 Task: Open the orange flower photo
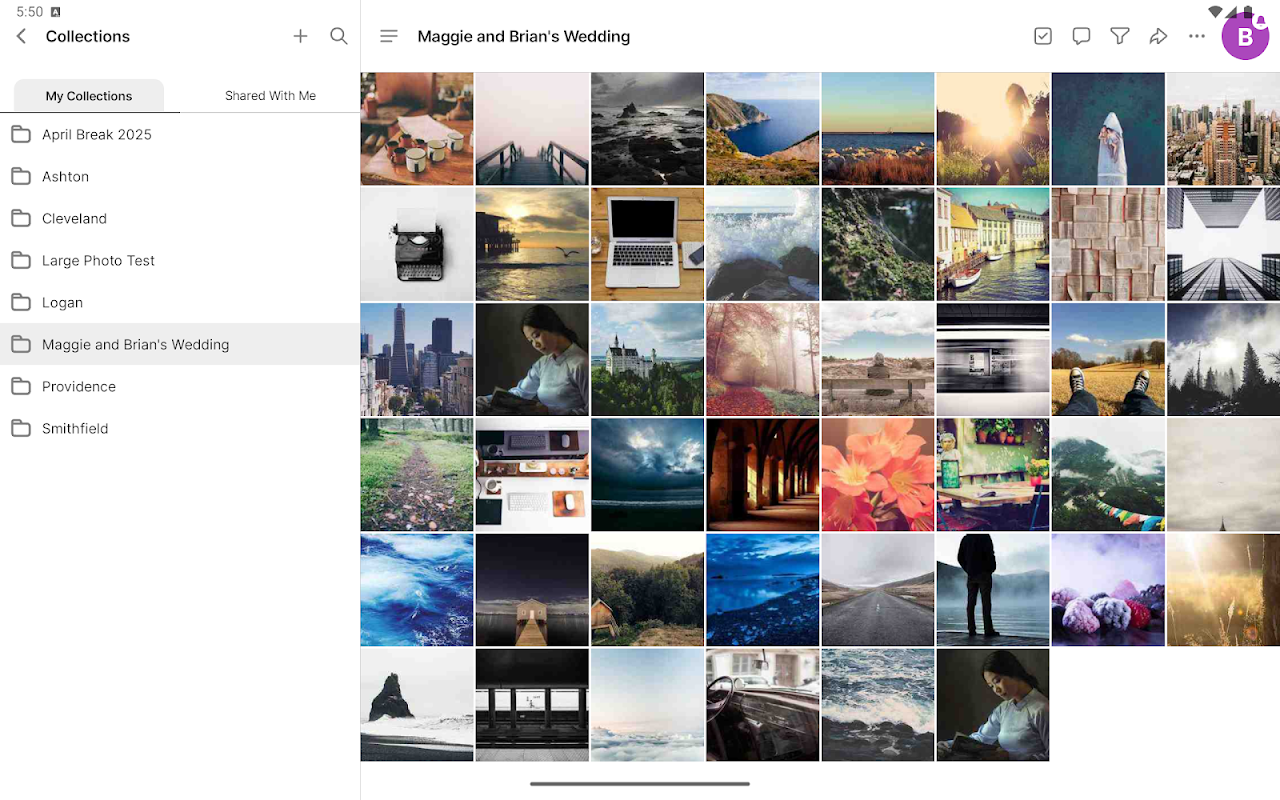[x=878, y=474]
